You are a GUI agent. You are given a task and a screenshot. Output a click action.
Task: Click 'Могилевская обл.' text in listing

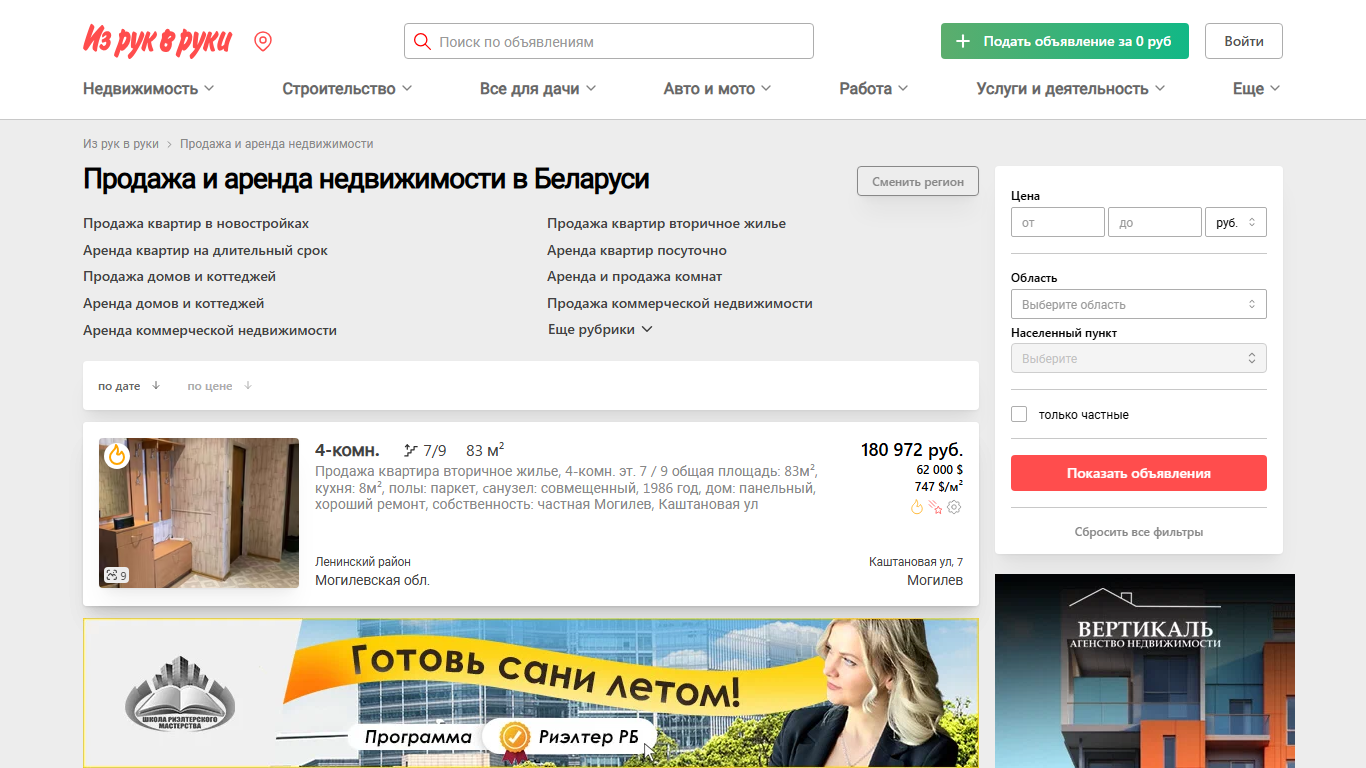373,580
